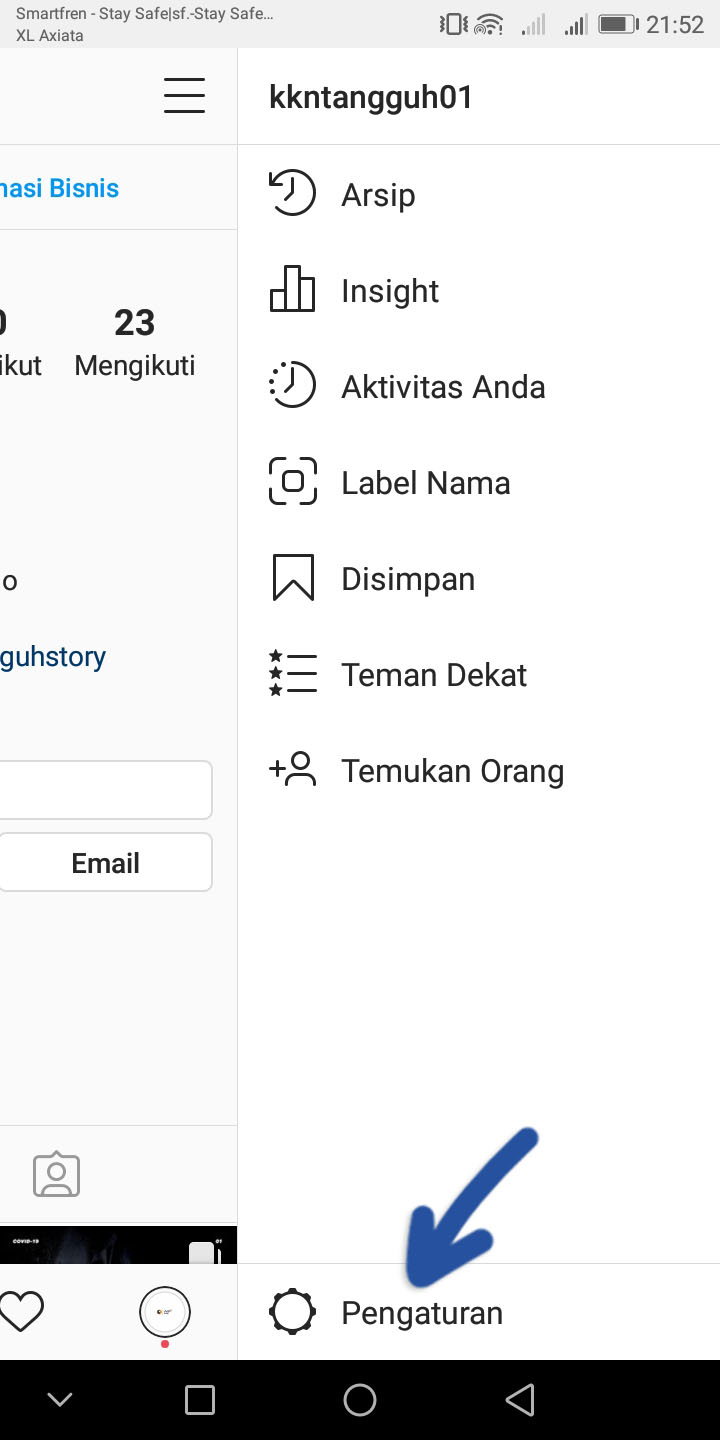Tap the guhstory highlighted link
The image size is (720, 1440).
pyautogui.click(x=52, y=656)
